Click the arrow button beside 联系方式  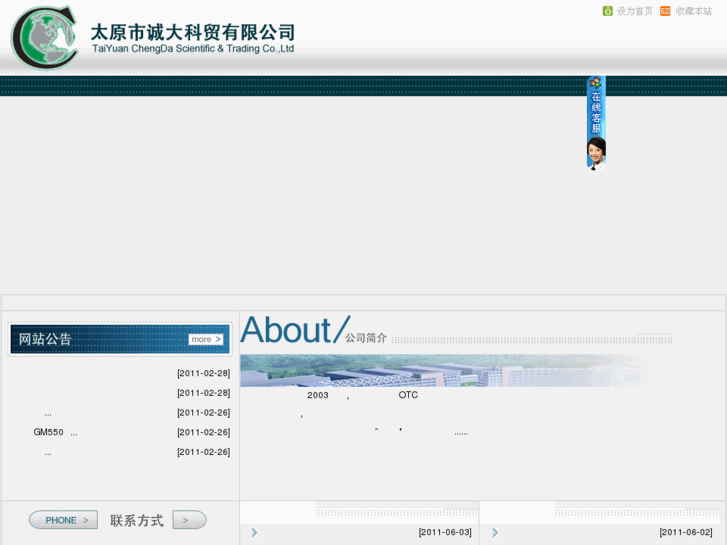189,520
